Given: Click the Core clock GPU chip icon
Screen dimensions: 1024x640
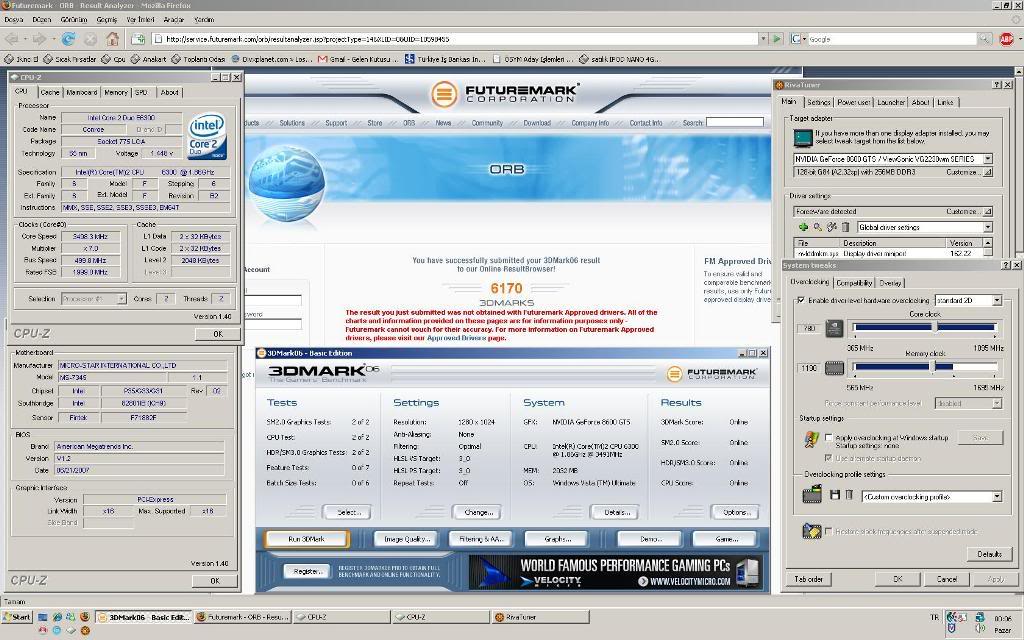Looking at the screenshot, I should (834, 328).
